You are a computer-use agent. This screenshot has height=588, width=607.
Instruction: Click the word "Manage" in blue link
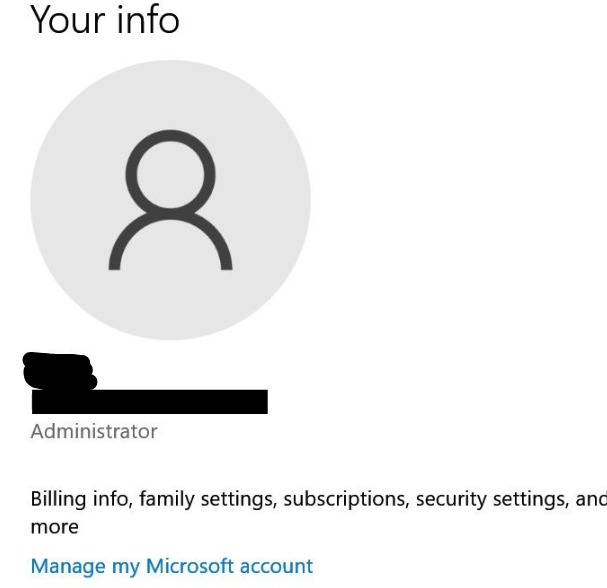pyautogui.click(x=68, y=567)
